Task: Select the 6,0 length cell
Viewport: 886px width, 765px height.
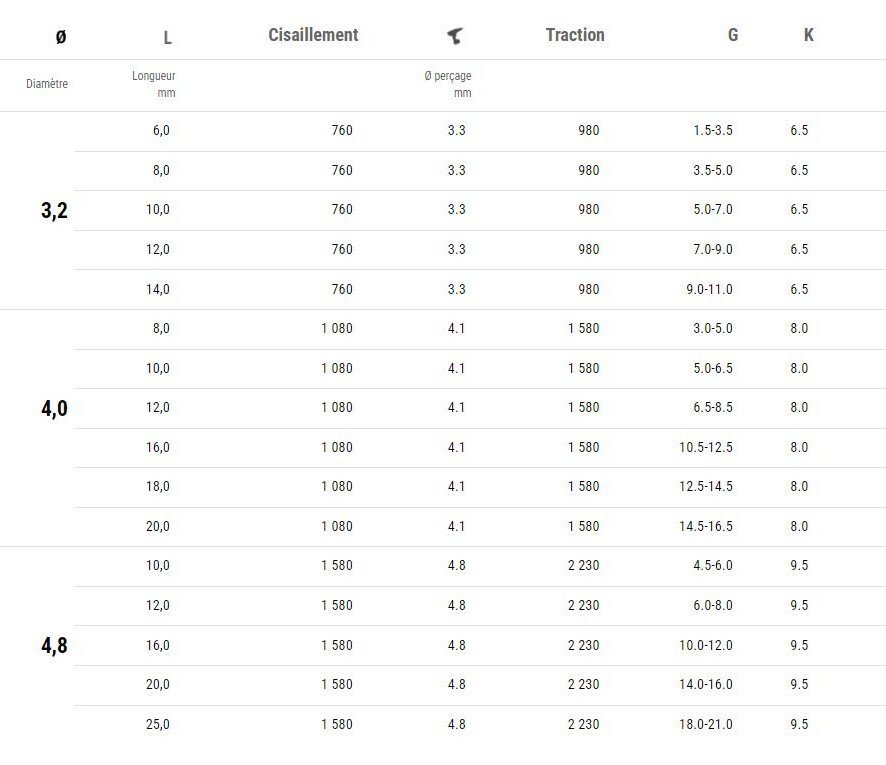Action: tap(161, 130)
